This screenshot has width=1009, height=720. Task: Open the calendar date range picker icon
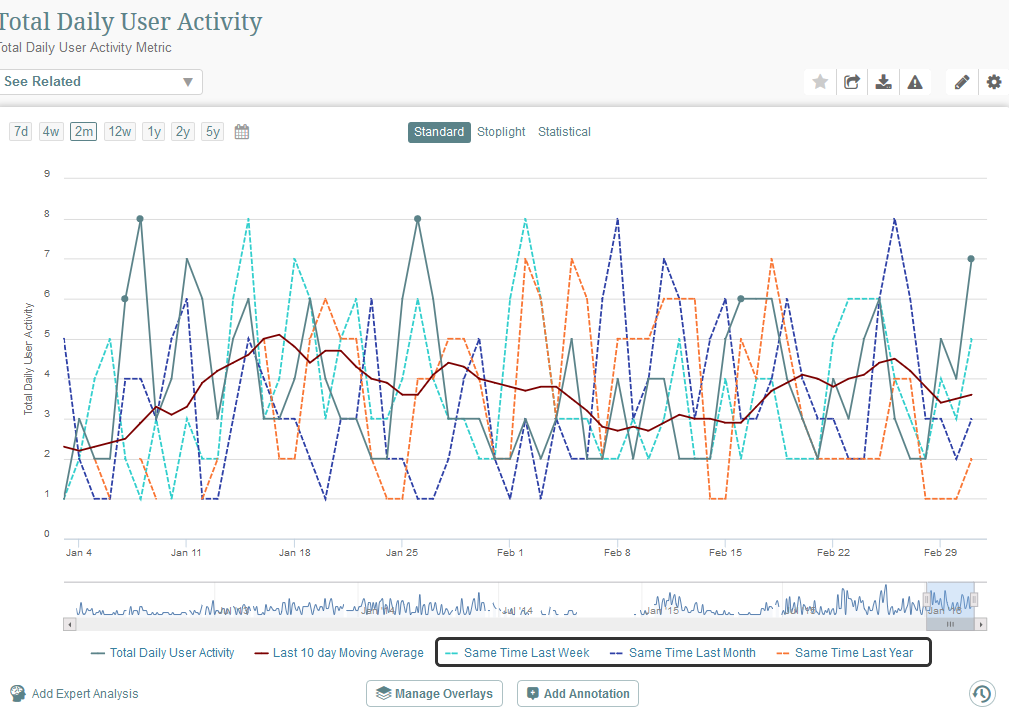pyautogui.click(x=241, y=130)
